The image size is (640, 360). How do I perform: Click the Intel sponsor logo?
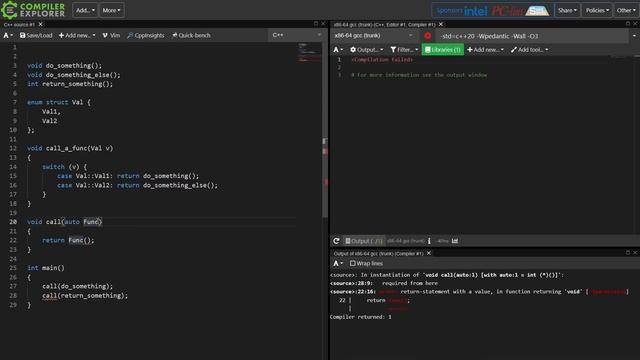point(476,11)
